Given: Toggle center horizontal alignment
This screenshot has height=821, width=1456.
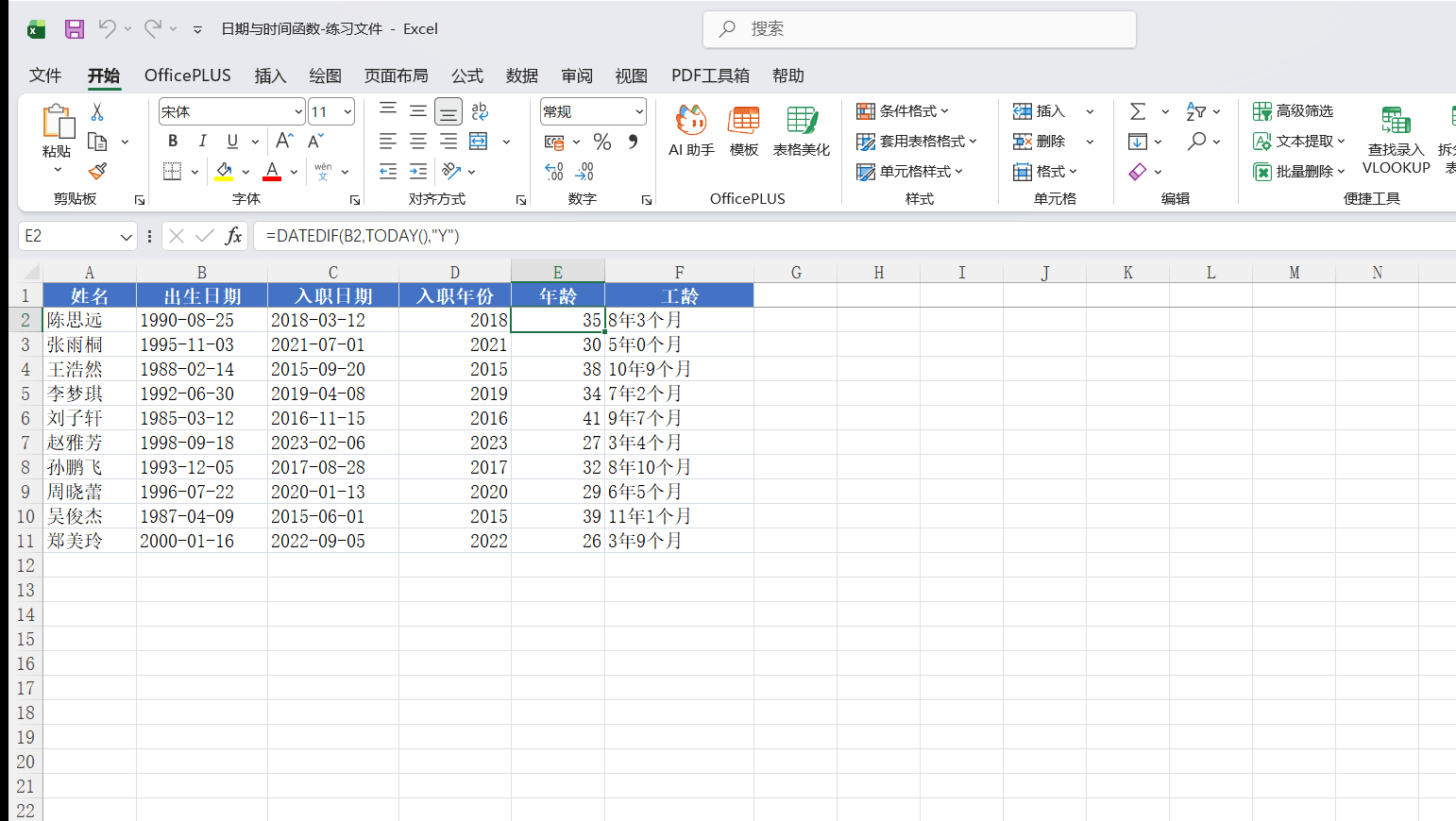Looking at the screenshot, I should (418, 142).
